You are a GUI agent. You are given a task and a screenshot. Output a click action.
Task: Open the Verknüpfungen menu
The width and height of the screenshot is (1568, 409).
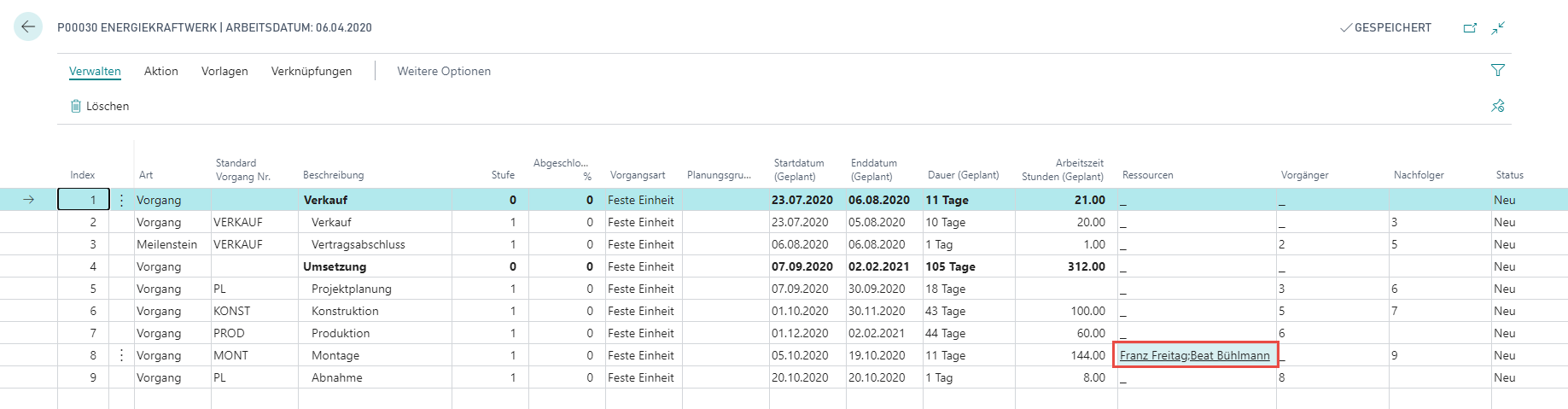coord(312,71)
